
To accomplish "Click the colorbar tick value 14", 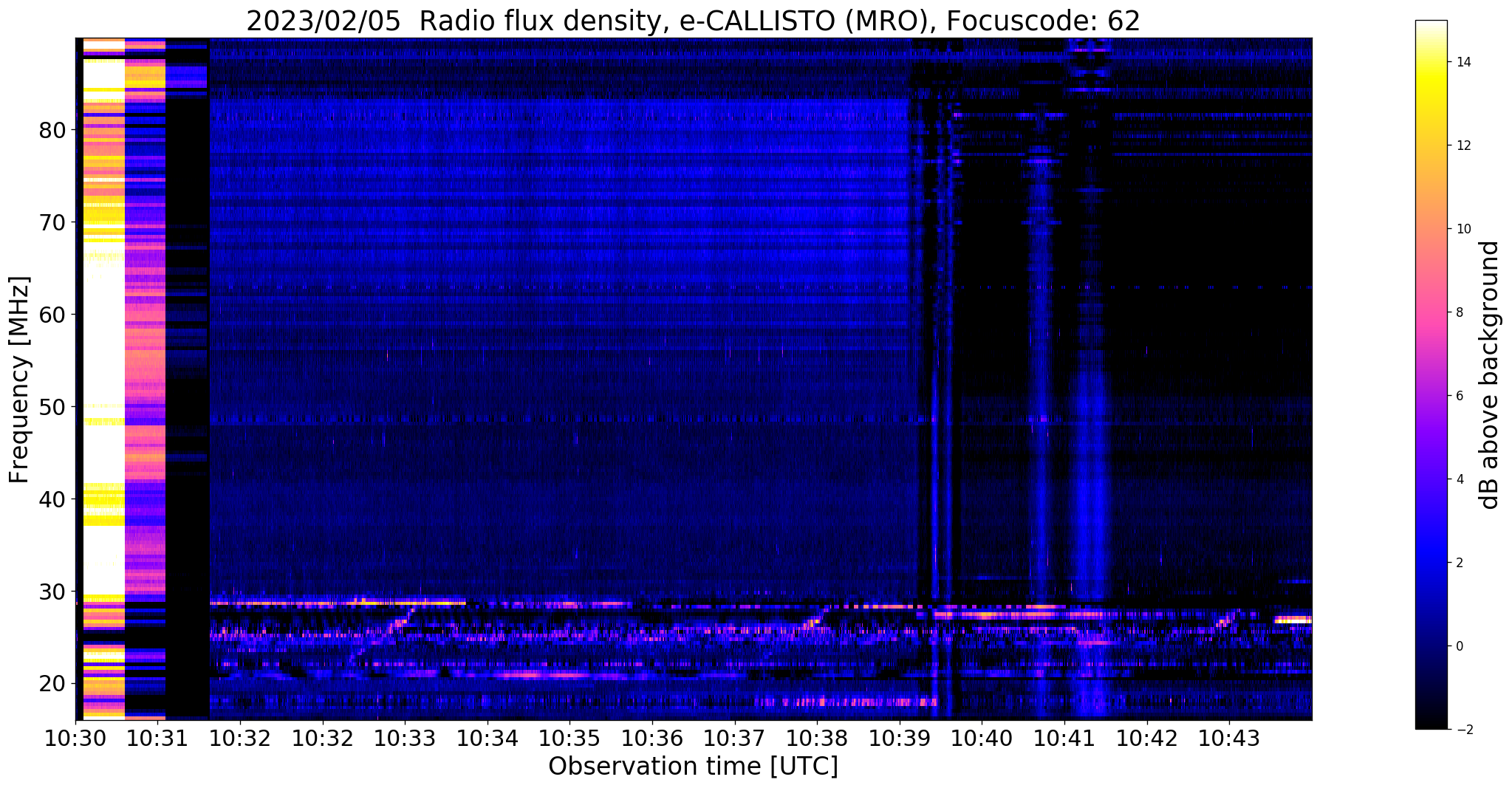I will [x=1463, y=62].
